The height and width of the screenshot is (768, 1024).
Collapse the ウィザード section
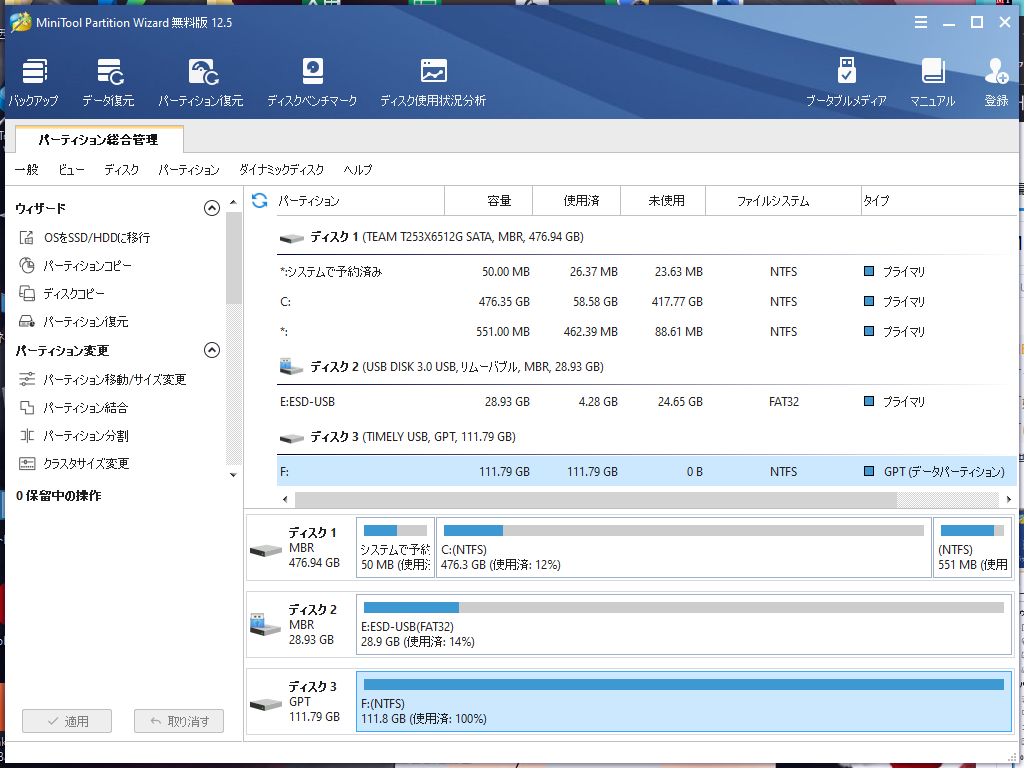[212, 208]
